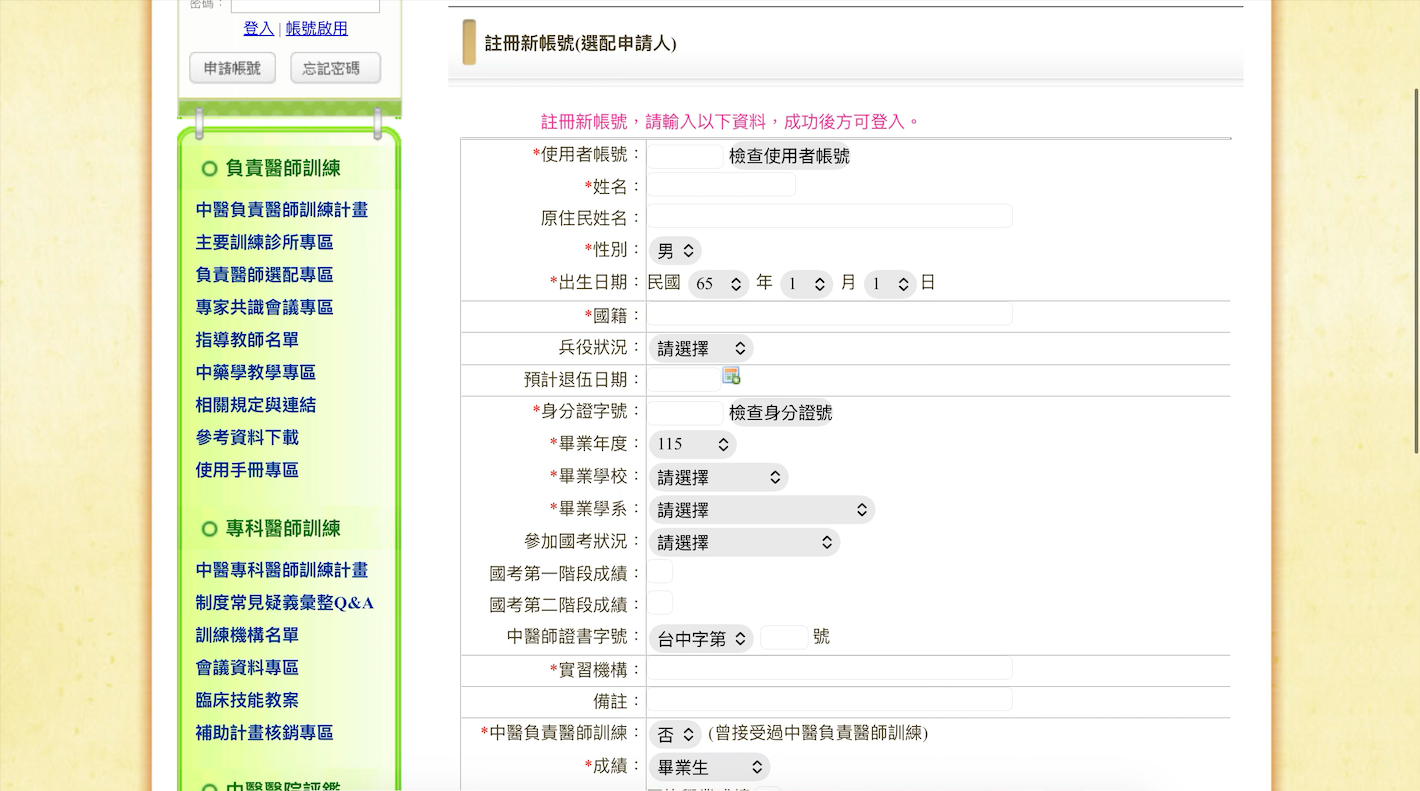The width and height of the screenshot is (1420, 791).
Task: Open 中醫負責醫師訓練計畫 in the sidebar
Action: pos(282,210)
